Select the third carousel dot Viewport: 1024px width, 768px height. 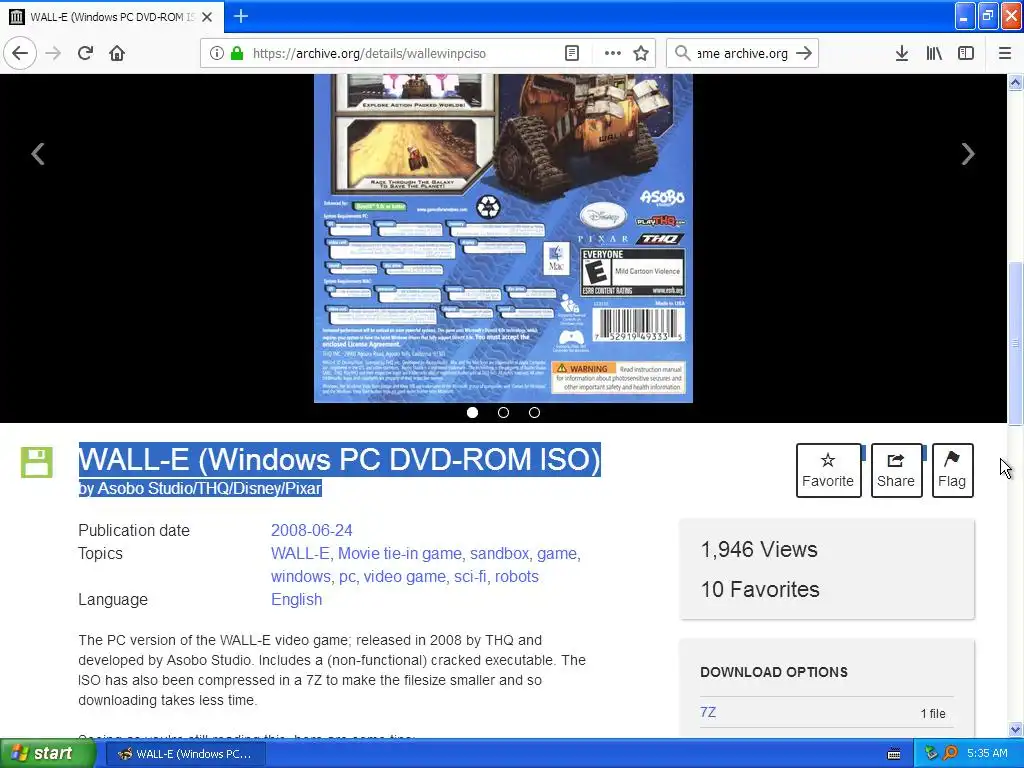pyautogui.click(x=534, y=412)
